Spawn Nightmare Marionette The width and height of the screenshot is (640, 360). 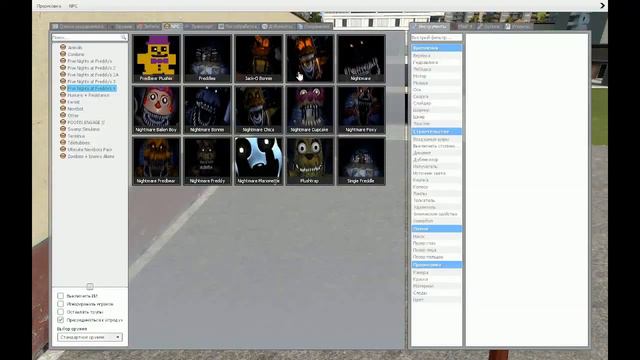[x=258, y=161]
